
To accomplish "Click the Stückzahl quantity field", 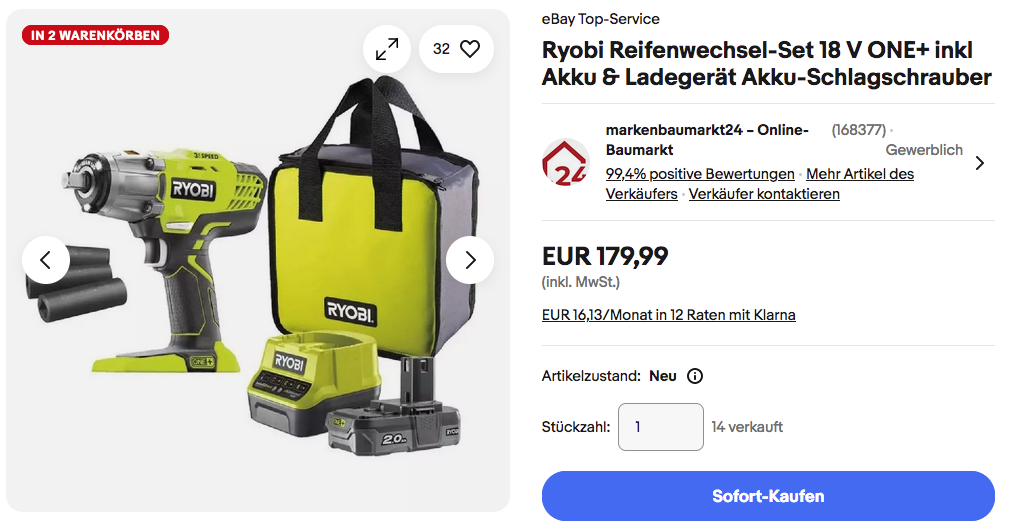I will pos(660,427).
